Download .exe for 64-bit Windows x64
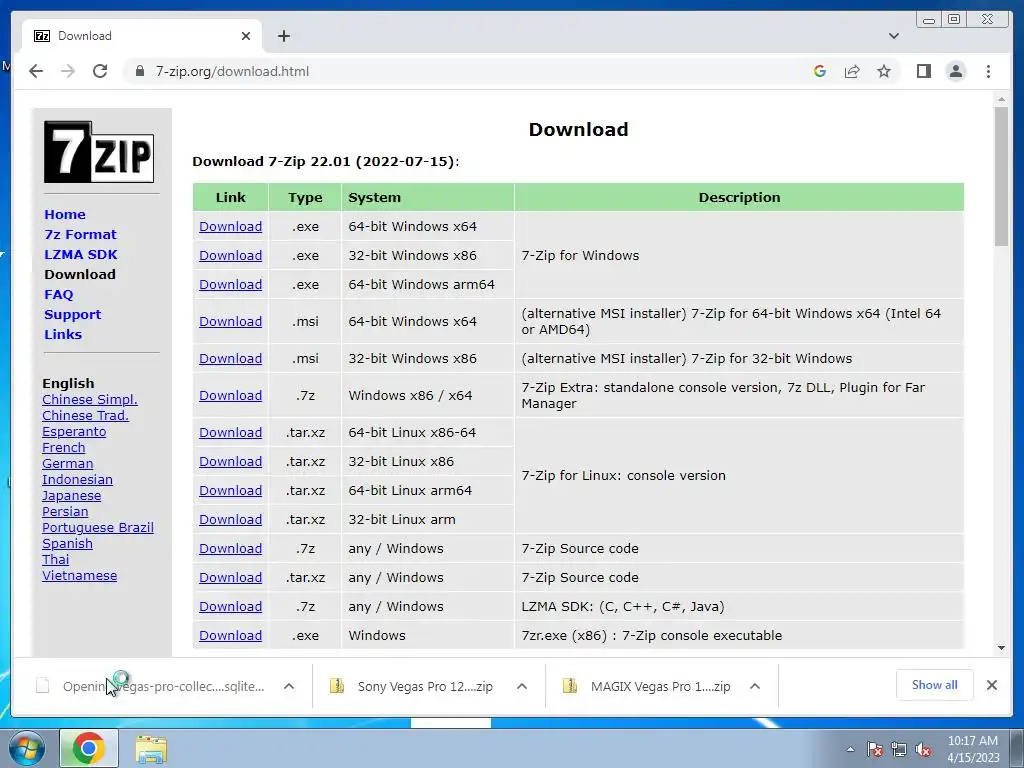The width and height of the screenshot is (1024, 768). pyautogui.click(x=231, y=227)
